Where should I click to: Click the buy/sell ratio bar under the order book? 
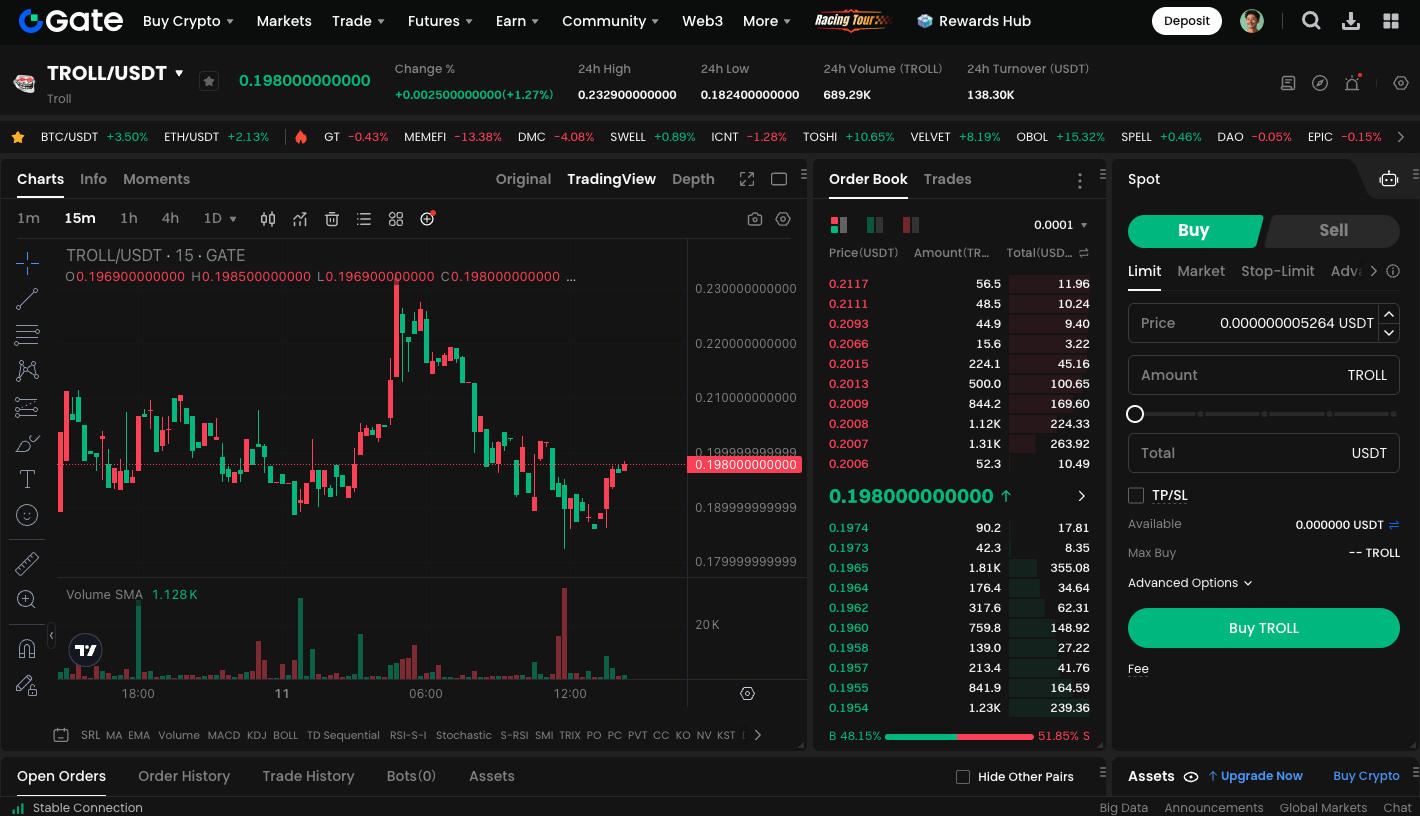959,737
